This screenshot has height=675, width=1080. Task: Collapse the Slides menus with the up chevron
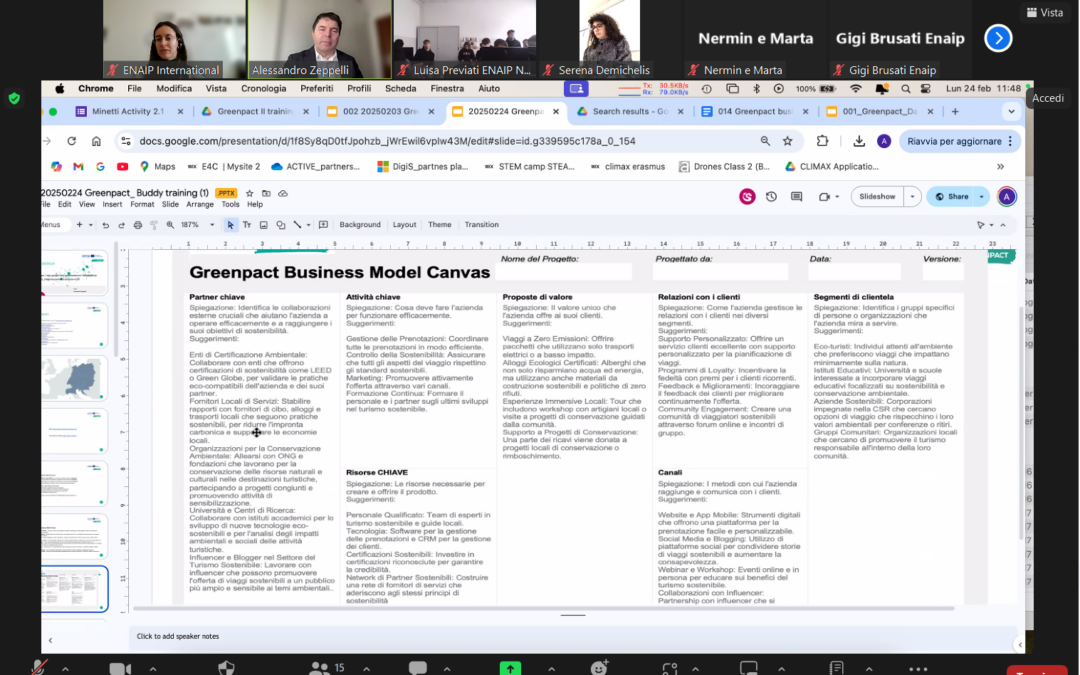(x=1003, y=225)
